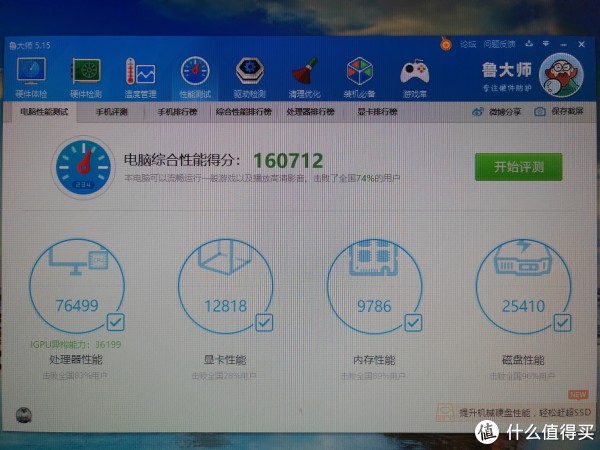This screenshot has width=600, height=450.
Task: Toggle the processor test checkbox
Action: [x=115, y=322]
